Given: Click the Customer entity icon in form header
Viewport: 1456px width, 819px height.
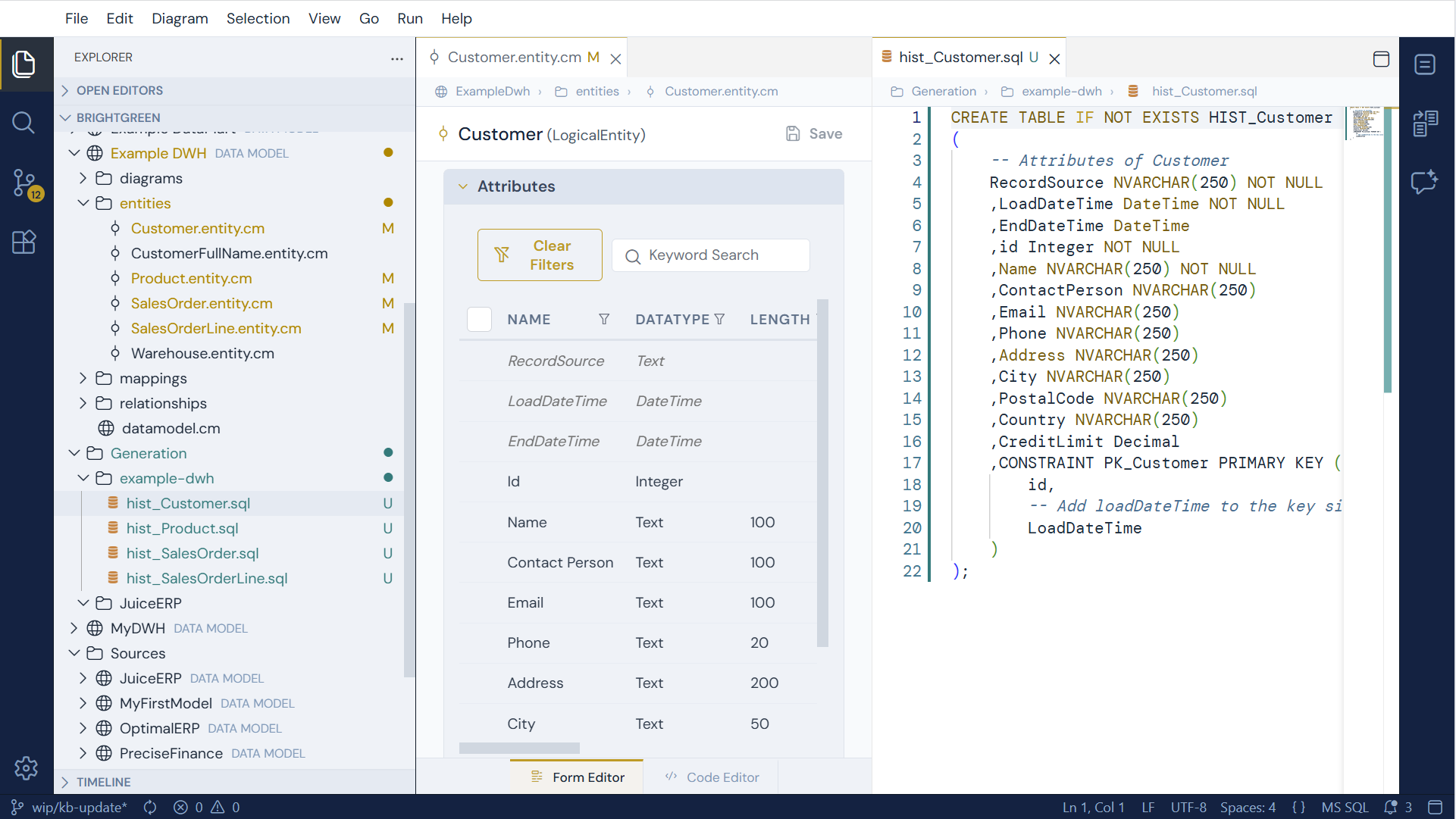Looking at the screenshot, I should coord(443,134).
